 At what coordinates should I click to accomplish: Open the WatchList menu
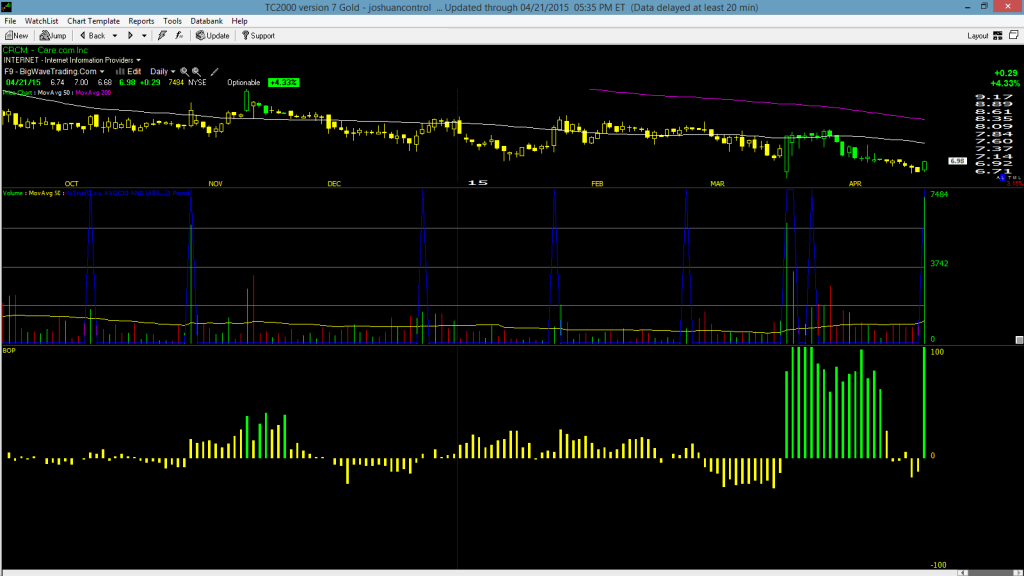point(41,21)
